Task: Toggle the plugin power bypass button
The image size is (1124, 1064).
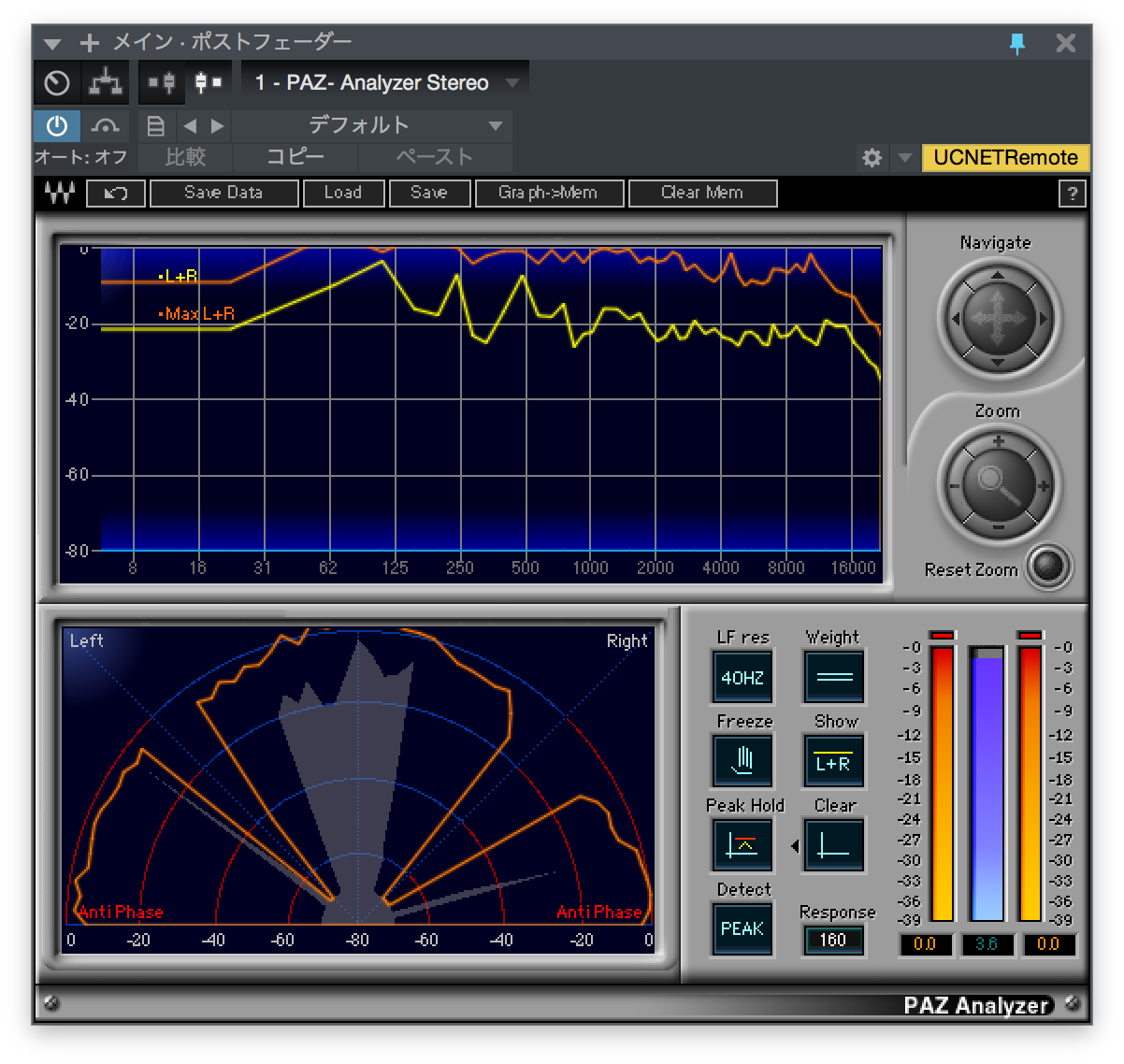Action: point(57,125)
